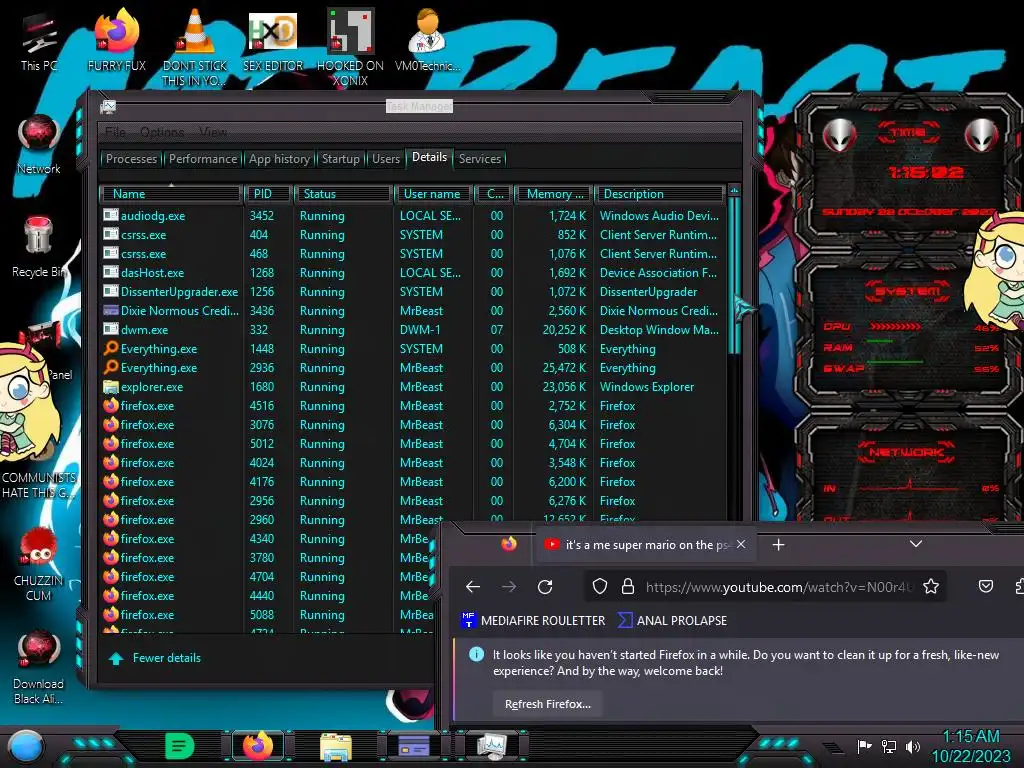Sort by the PID column header
The image size is (1024, 768).
click(x=268, y=194)
